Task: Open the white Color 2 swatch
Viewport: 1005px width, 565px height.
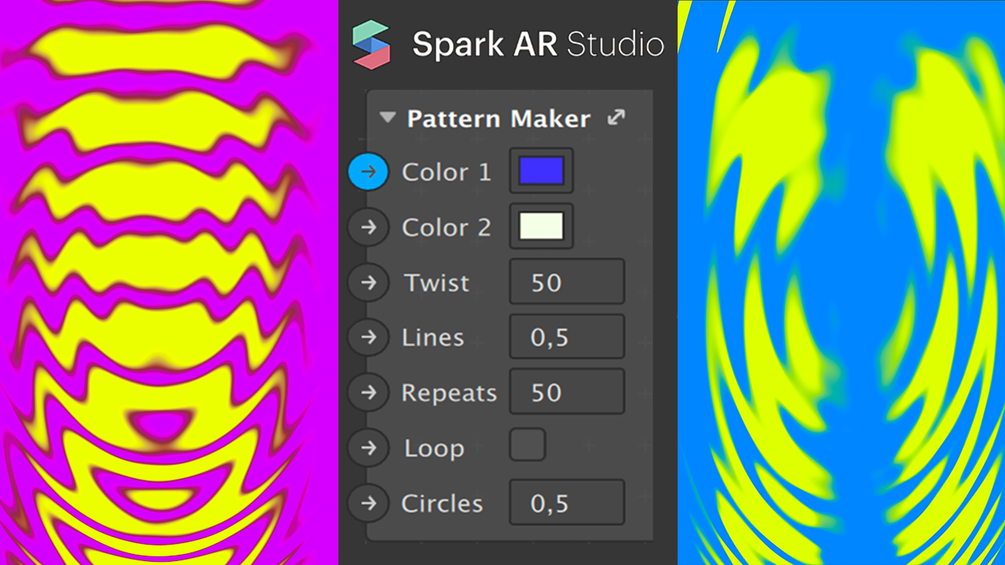Action: pos(541,226)
